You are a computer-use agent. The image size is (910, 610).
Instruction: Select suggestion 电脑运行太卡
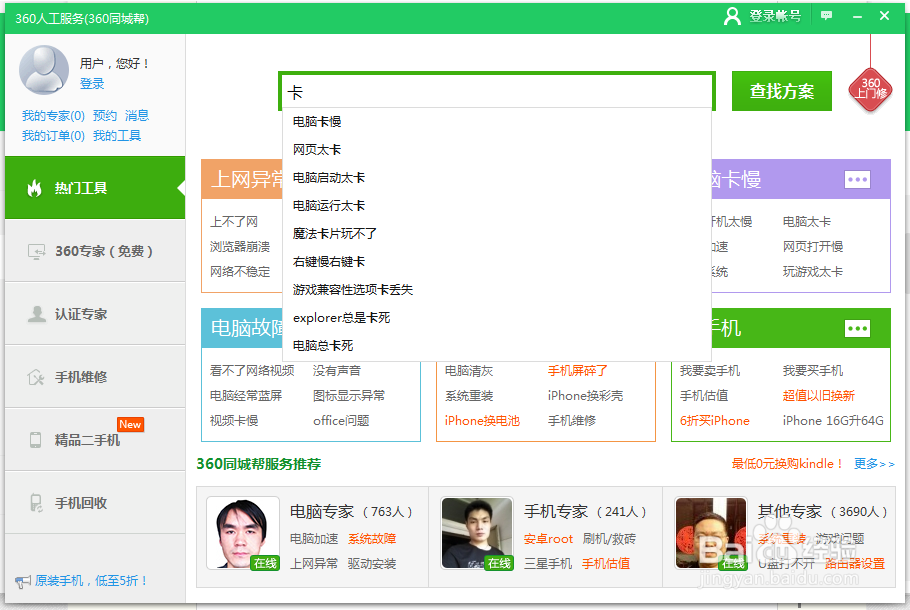497,205
